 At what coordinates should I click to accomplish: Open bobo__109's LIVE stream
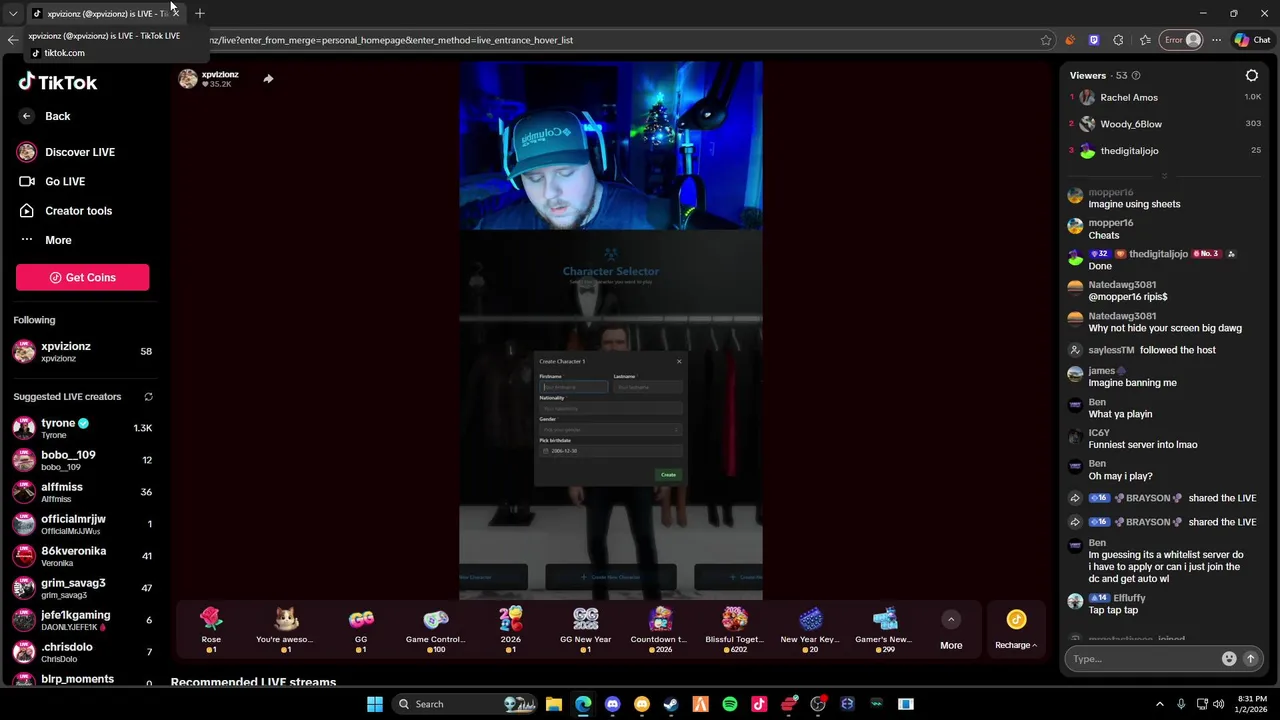(x=82, y=460)
